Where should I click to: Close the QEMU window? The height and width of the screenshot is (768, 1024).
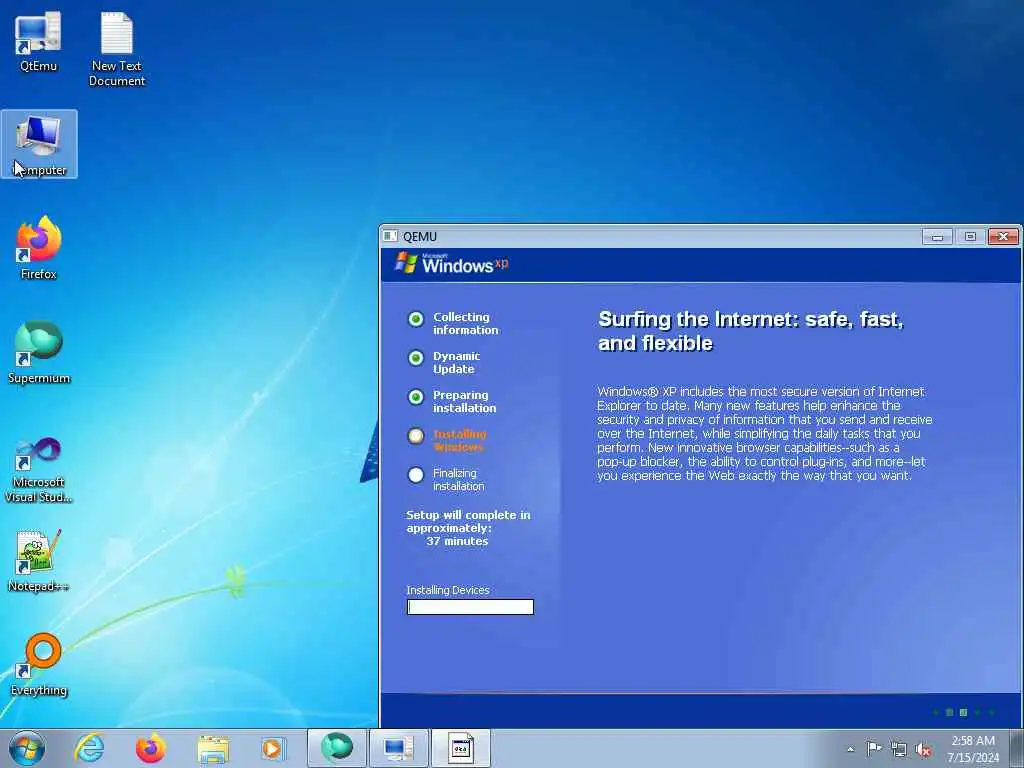click(1003, 236)
